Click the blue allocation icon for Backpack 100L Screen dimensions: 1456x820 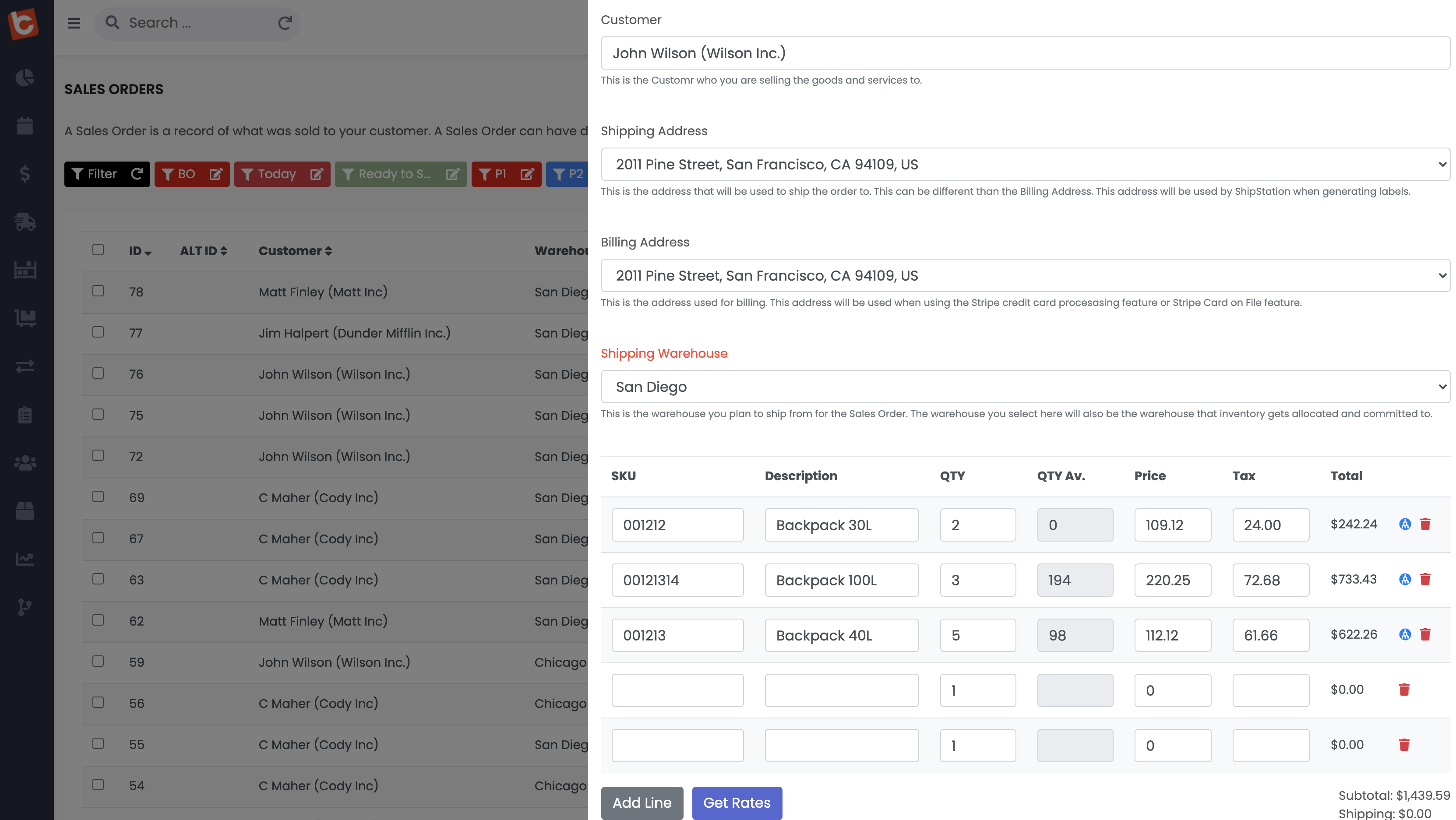coord(1405,579)
